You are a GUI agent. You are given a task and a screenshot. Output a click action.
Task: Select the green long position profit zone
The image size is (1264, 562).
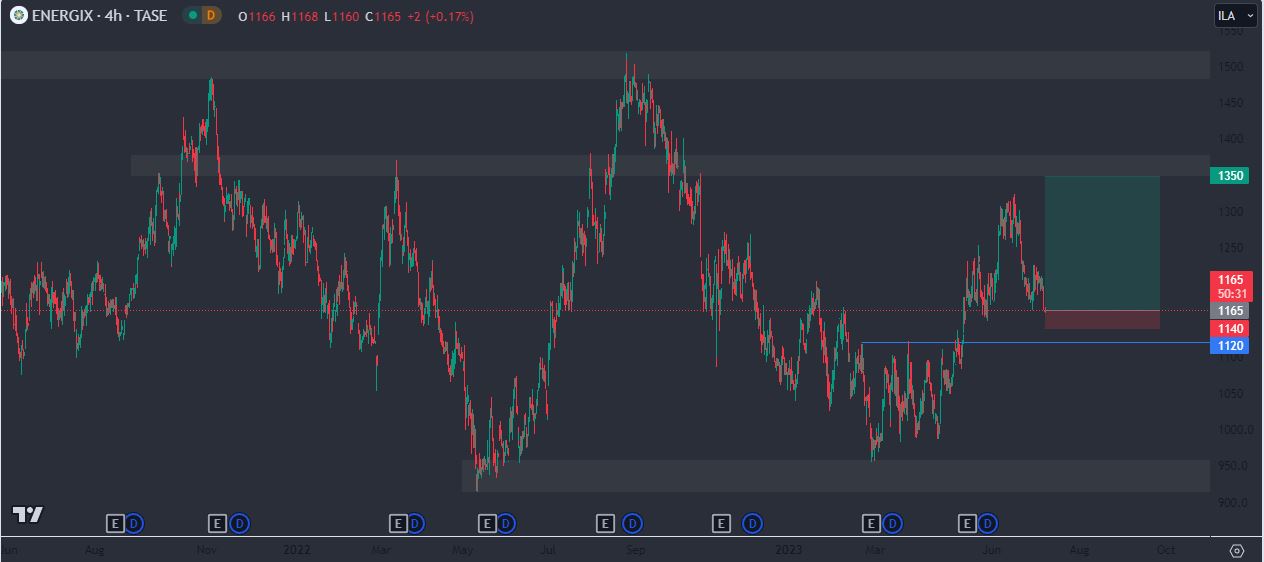pyautogui.click(x=1102, y=243)
